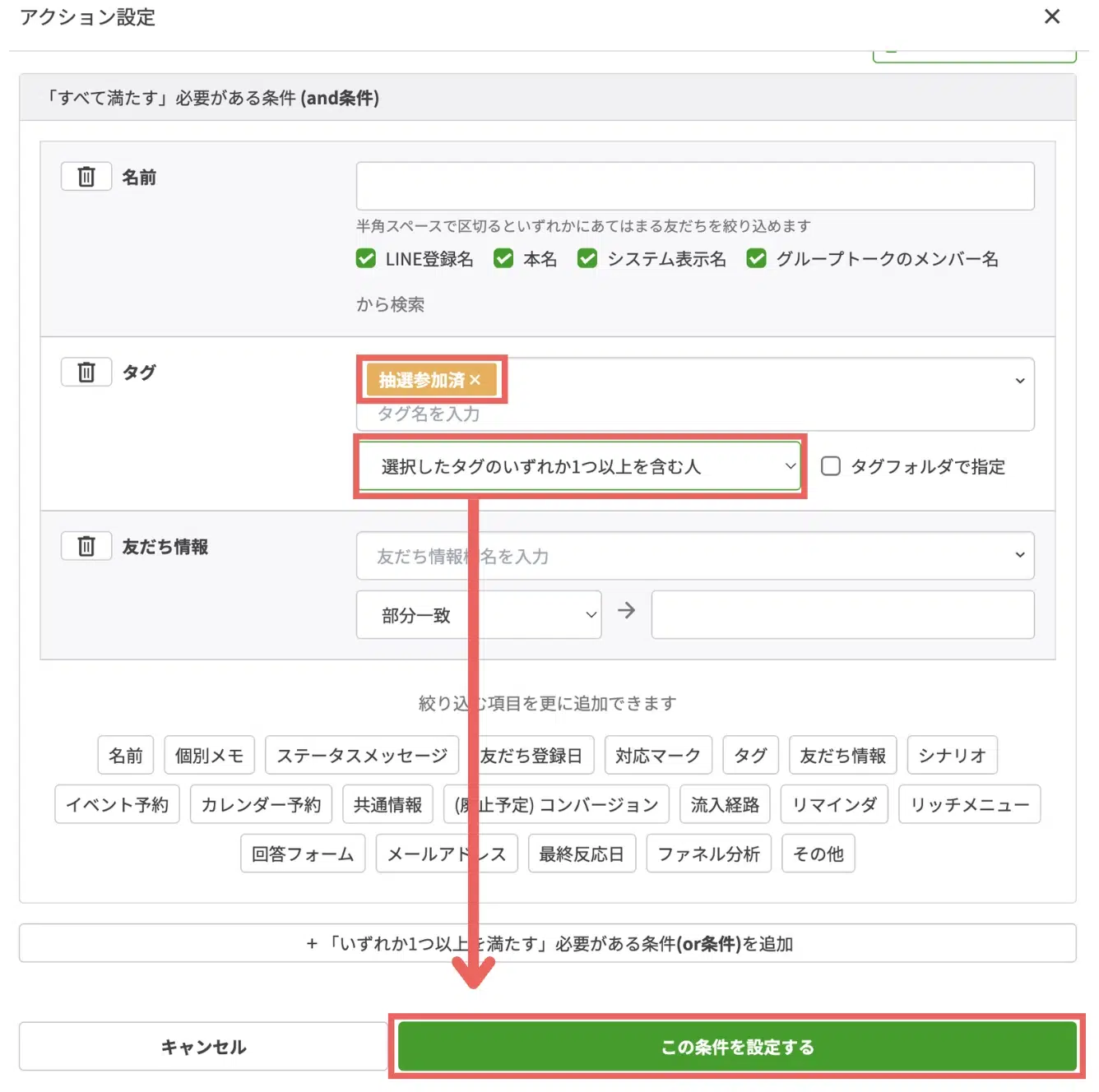Remove the 抽選参加済 tag chip
This screenshot has height=1092, width=1099.
[475, 380]
